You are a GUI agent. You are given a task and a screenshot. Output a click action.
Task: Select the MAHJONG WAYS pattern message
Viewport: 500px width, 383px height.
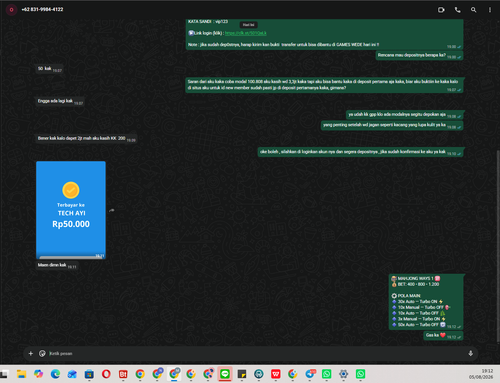(426, 302)
